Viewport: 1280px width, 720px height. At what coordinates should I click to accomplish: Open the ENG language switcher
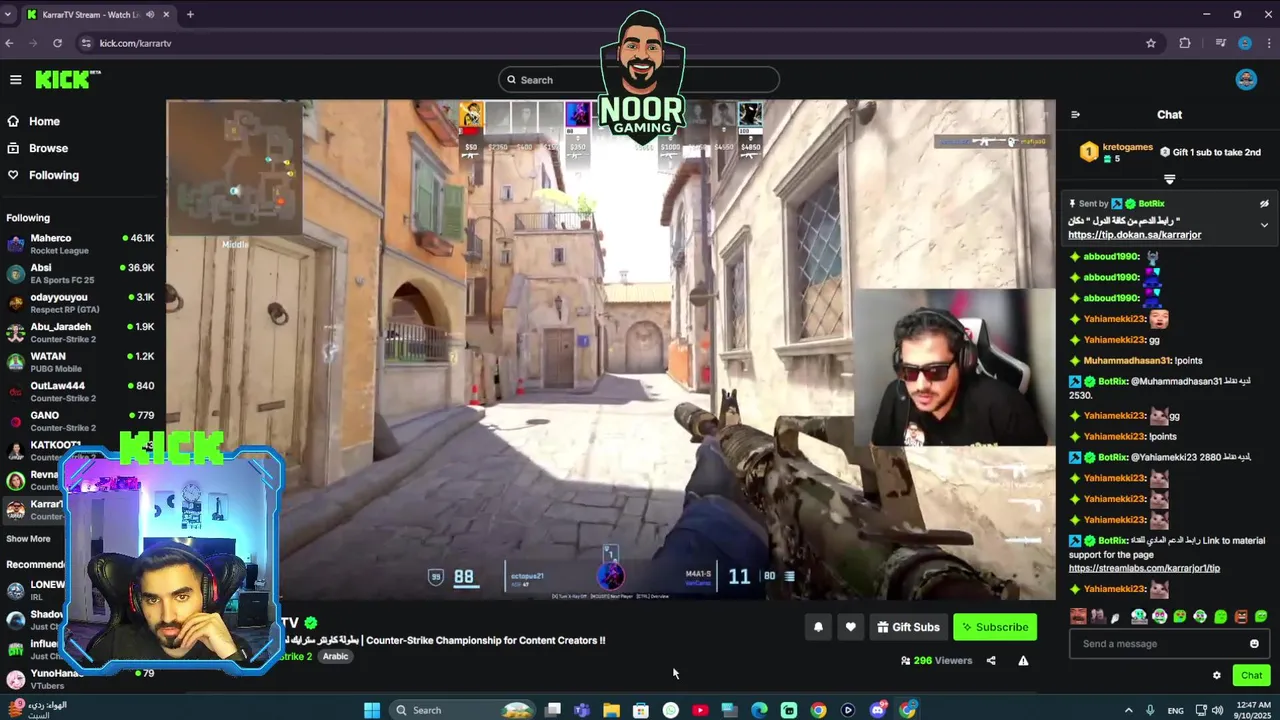(1176, 710)
